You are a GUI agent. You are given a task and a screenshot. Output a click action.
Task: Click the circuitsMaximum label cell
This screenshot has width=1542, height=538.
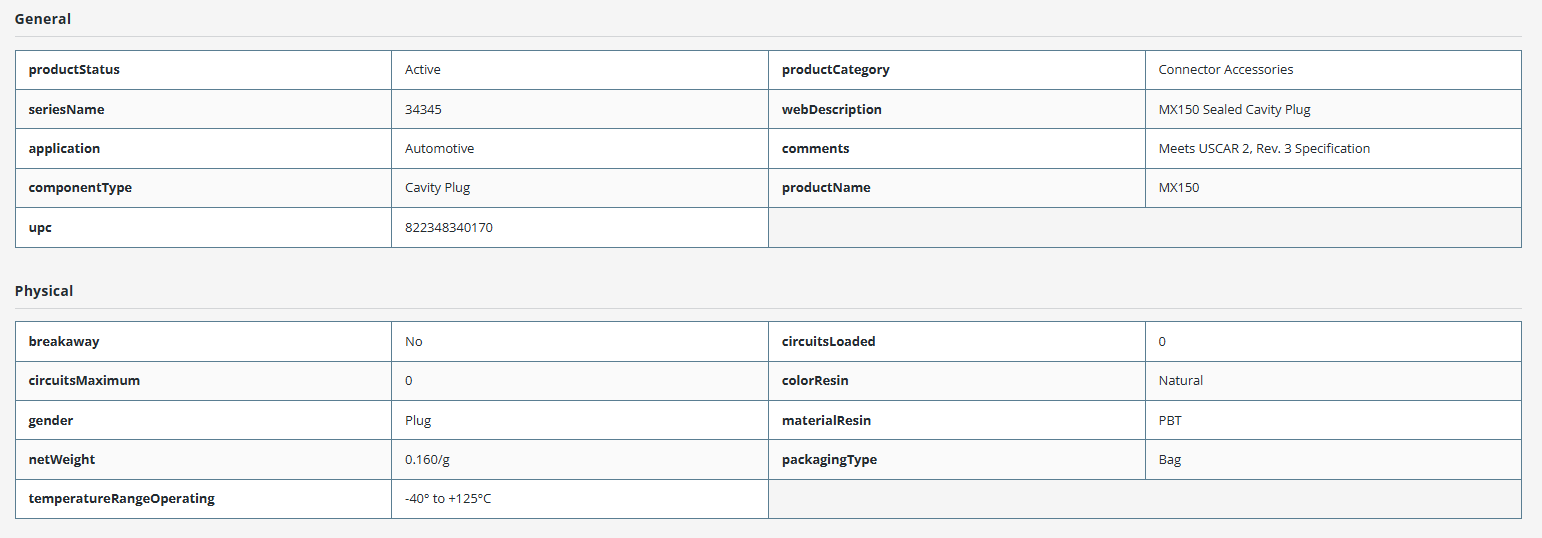(203, 381)
